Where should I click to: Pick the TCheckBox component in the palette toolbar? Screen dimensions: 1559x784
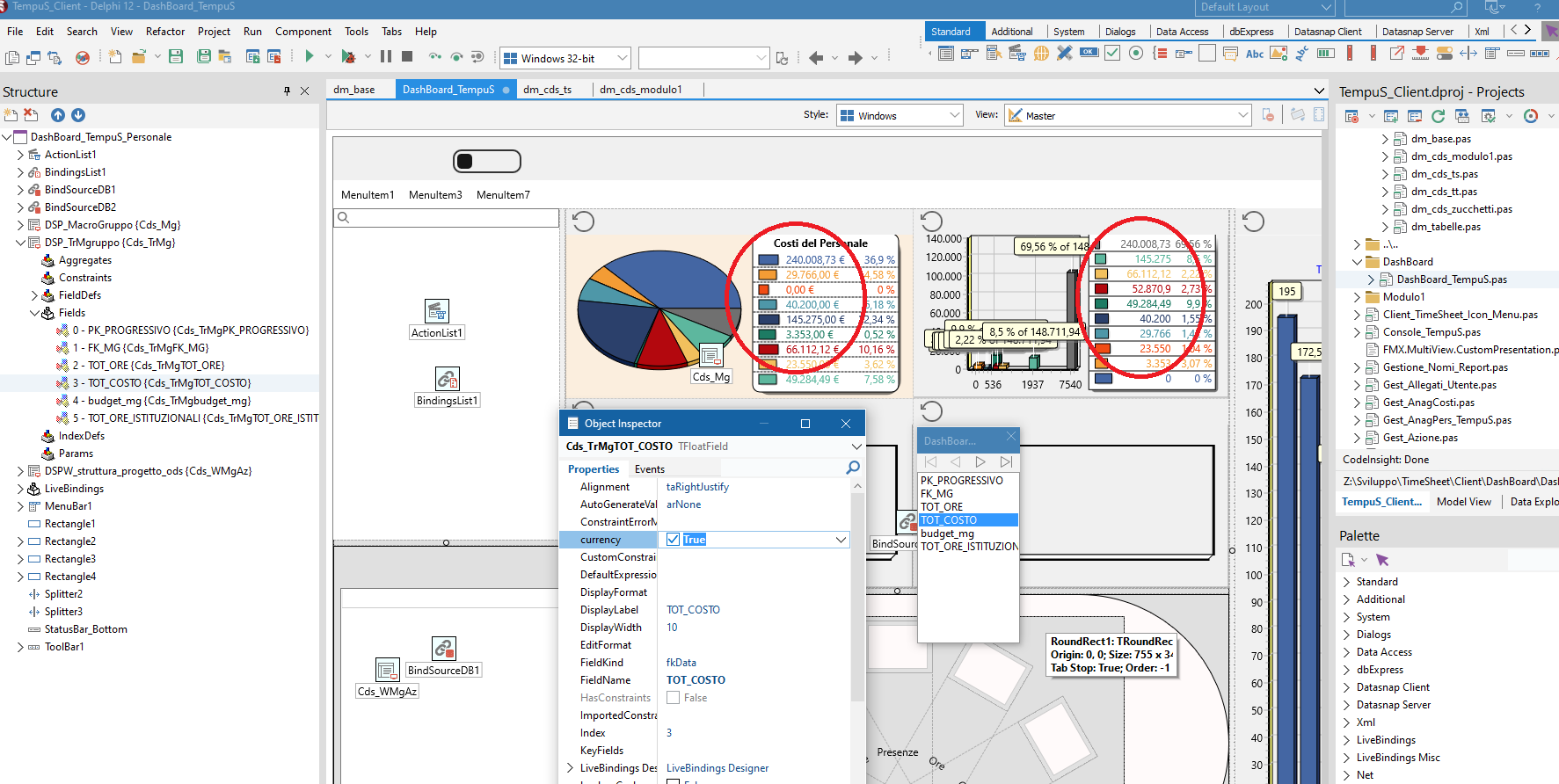tap(1112, 54)
